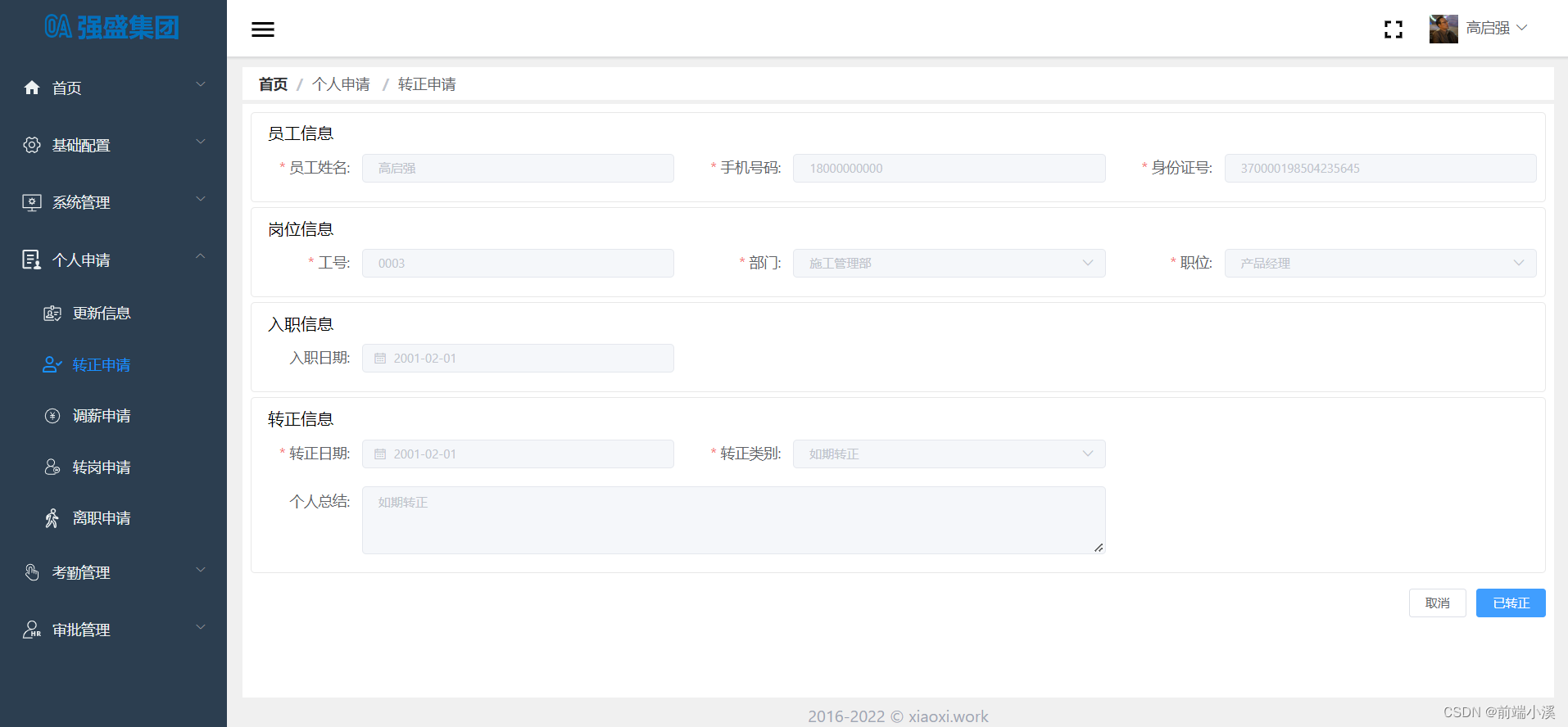Click the textarea resize handle corner

(1099, 548)
